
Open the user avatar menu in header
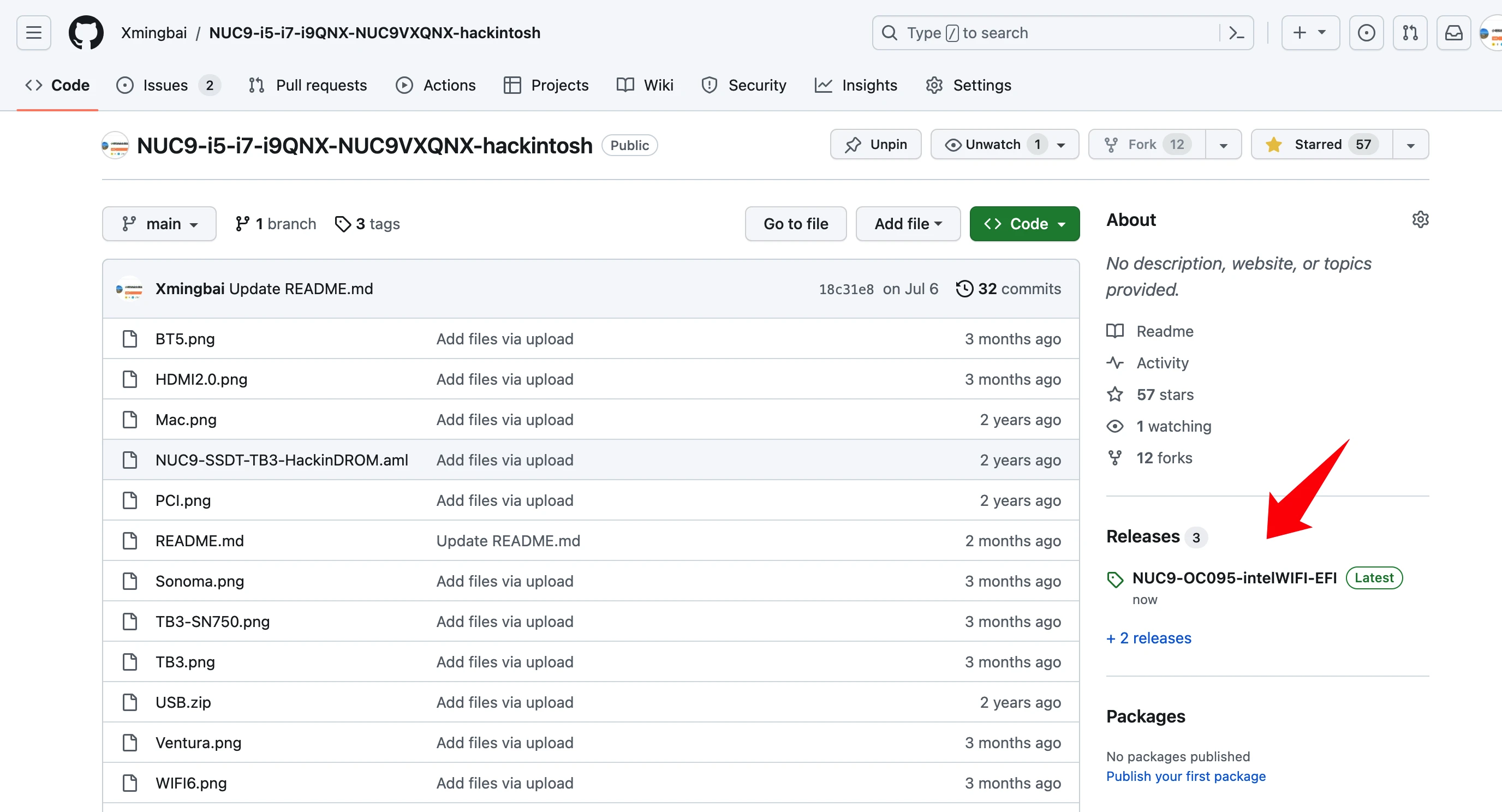click(x=1492, y=33)
